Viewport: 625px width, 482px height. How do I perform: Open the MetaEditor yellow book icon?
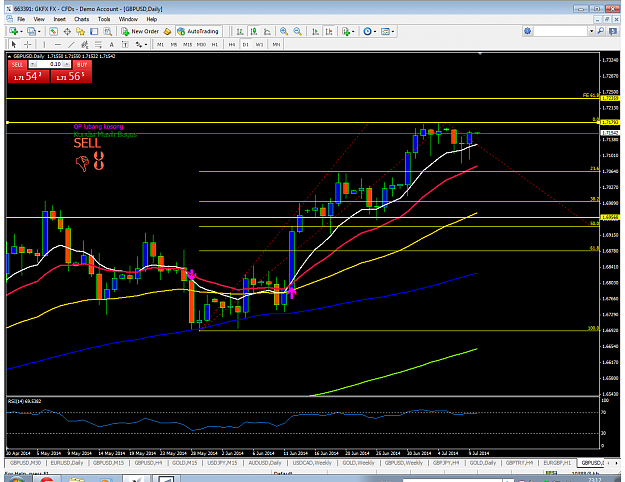(167, 31)
